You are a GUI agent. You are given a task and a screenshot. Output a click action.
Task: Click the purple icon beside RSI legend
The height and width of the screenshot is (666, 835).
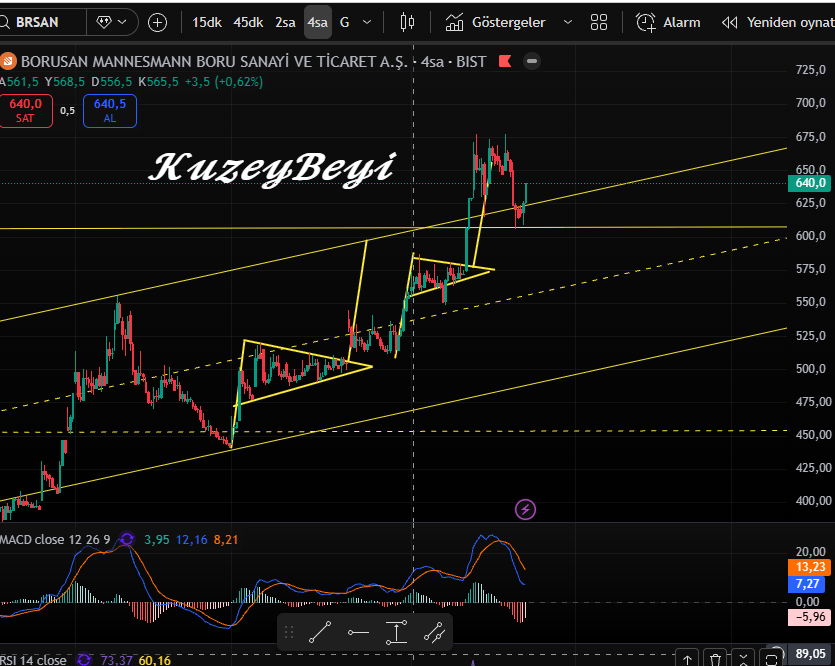(x=84, y=660)
